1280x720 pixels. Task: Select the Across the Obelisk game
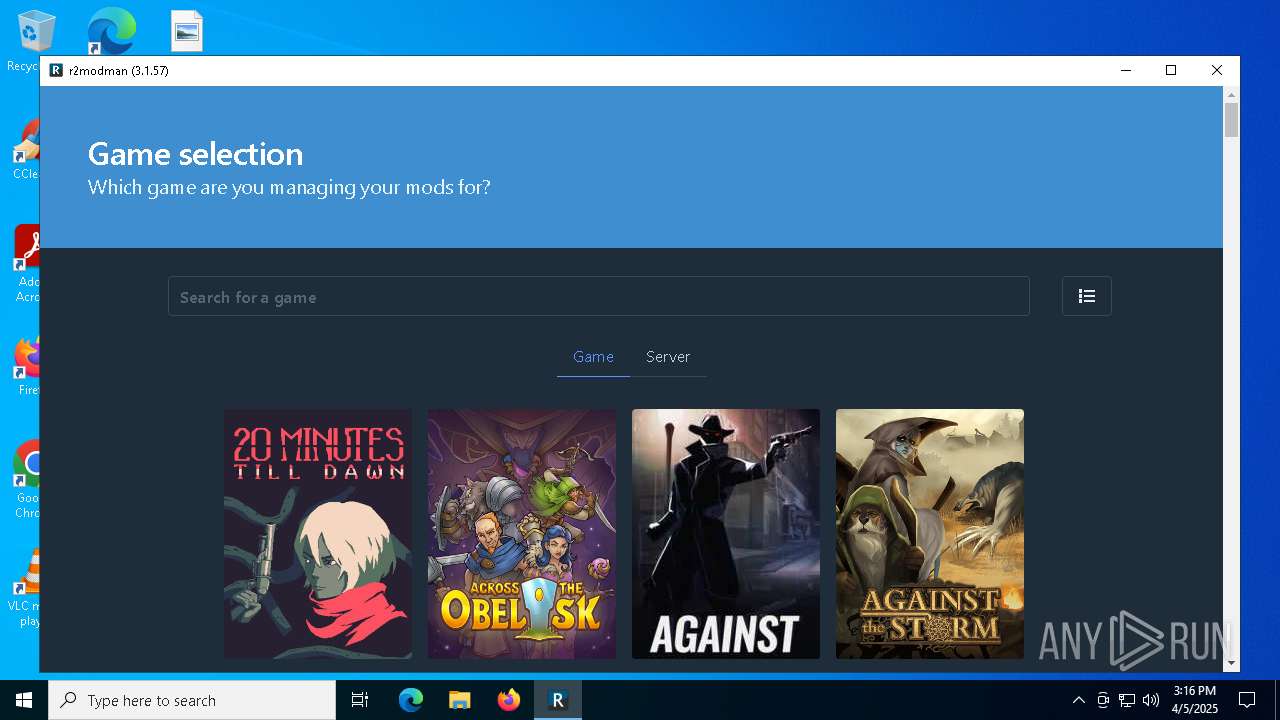[522, 534]
